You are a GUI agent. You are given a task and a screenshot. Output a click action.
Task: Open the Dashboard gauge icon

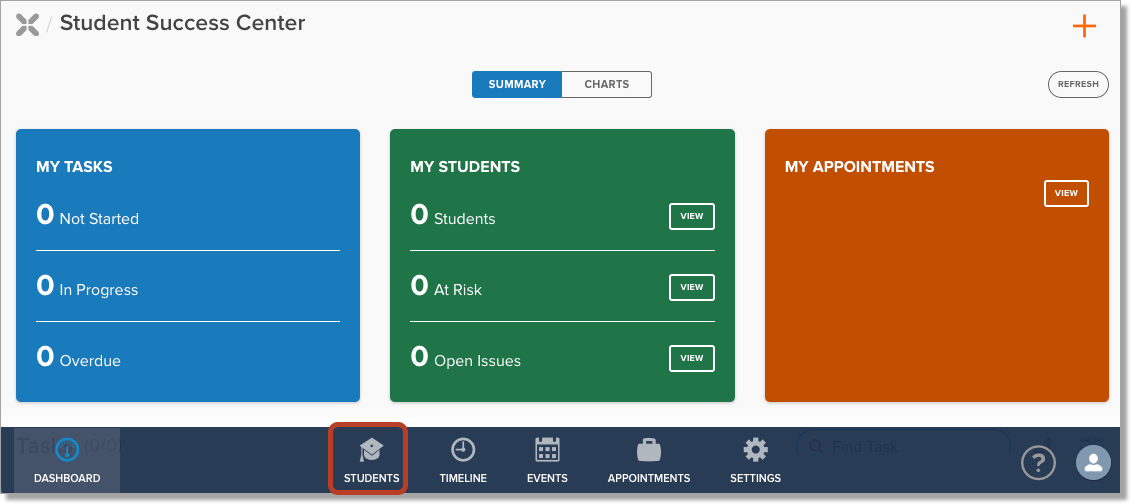tap(66, 450)
